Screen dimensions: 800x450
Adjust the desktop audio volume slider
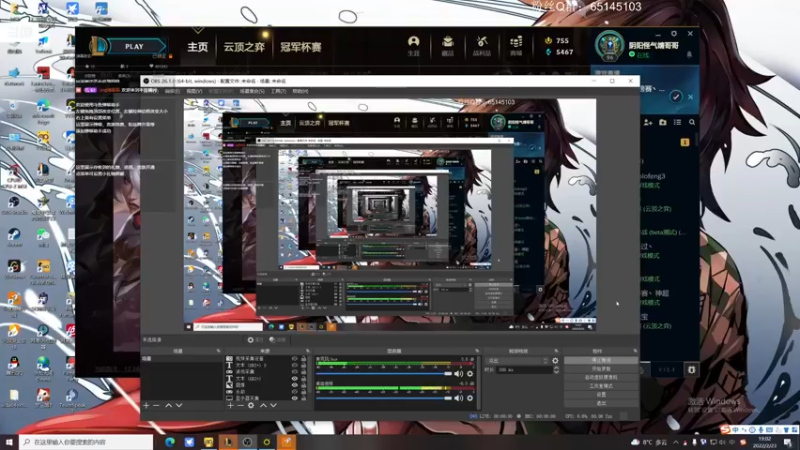pos(384,398)
